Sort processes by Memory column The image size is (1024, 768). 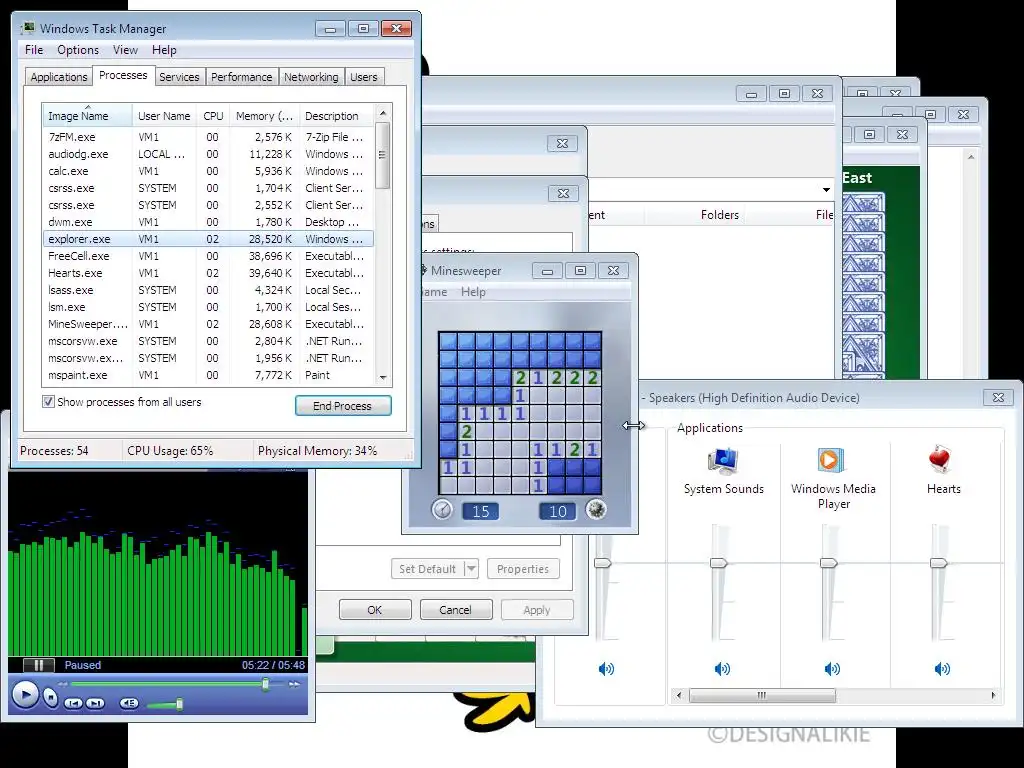[264, 116]
